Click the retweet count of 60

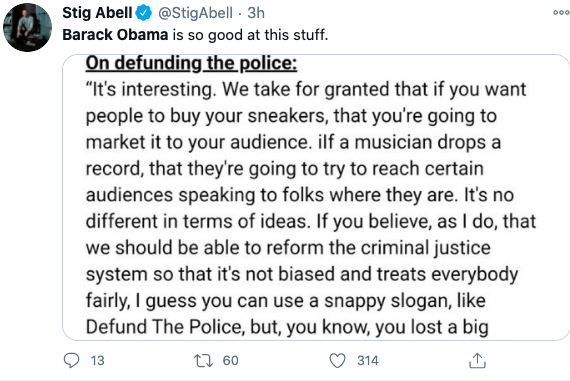230,361
